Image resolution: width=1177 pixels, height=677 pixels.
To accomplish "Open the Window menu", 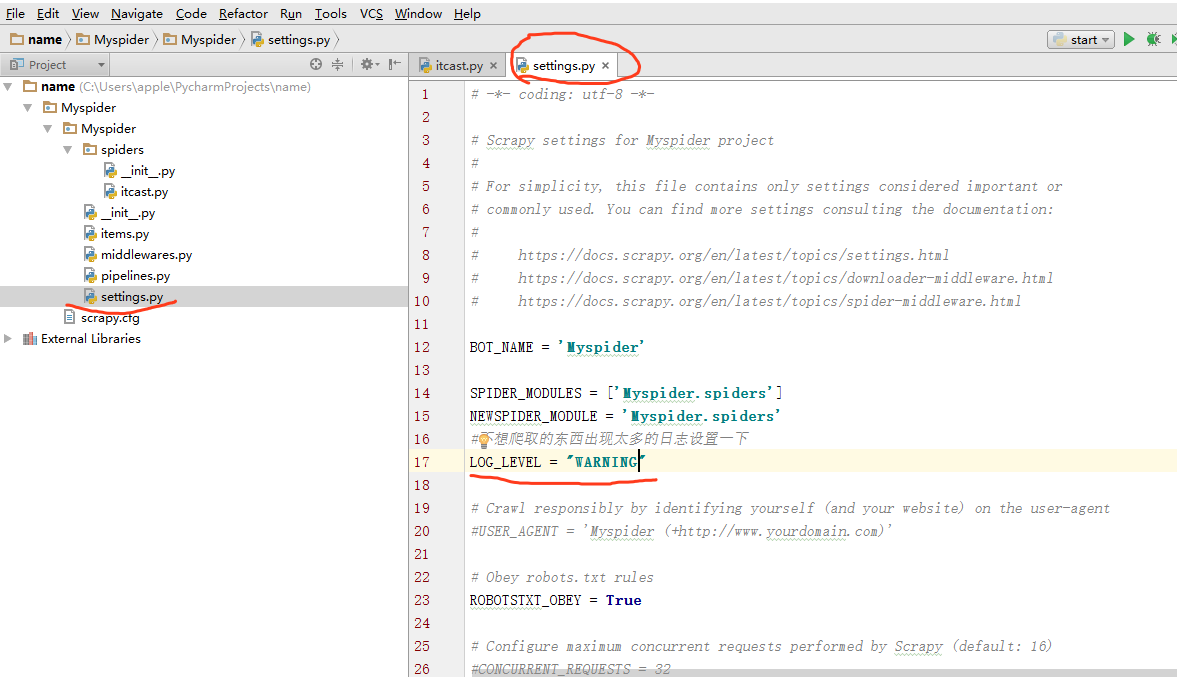I will (418, 14).
